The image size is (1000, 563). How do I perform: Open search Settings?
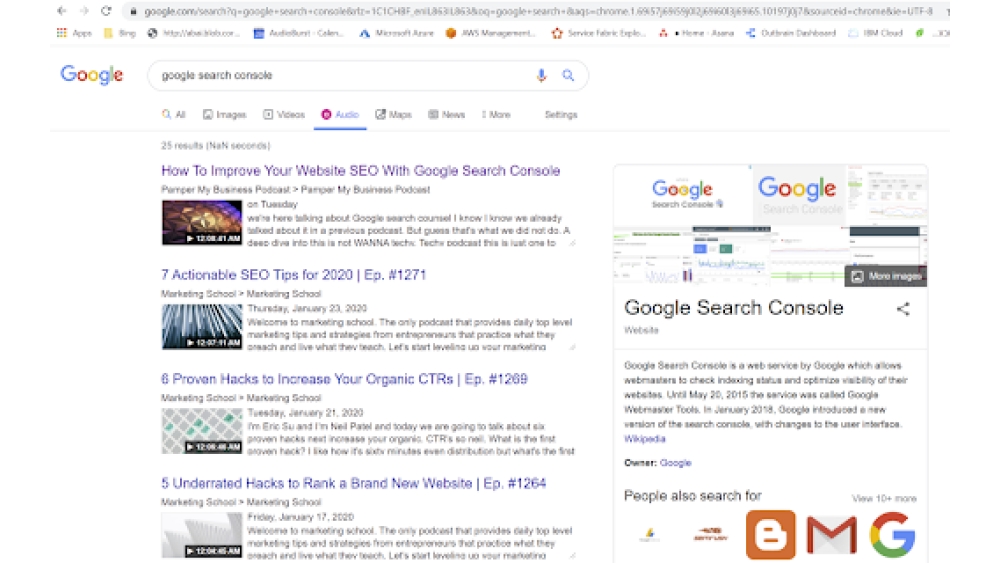coord(561,115)
